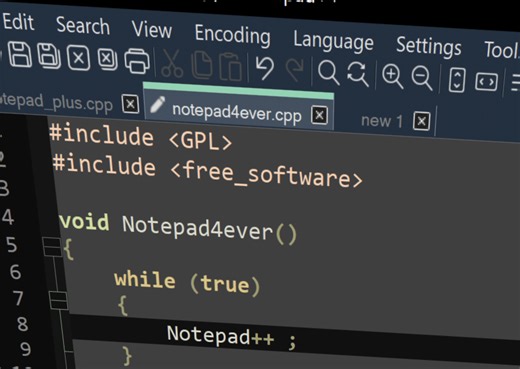Click the Redo arrow icon
The image size is (520, 369).
[295, 70]
